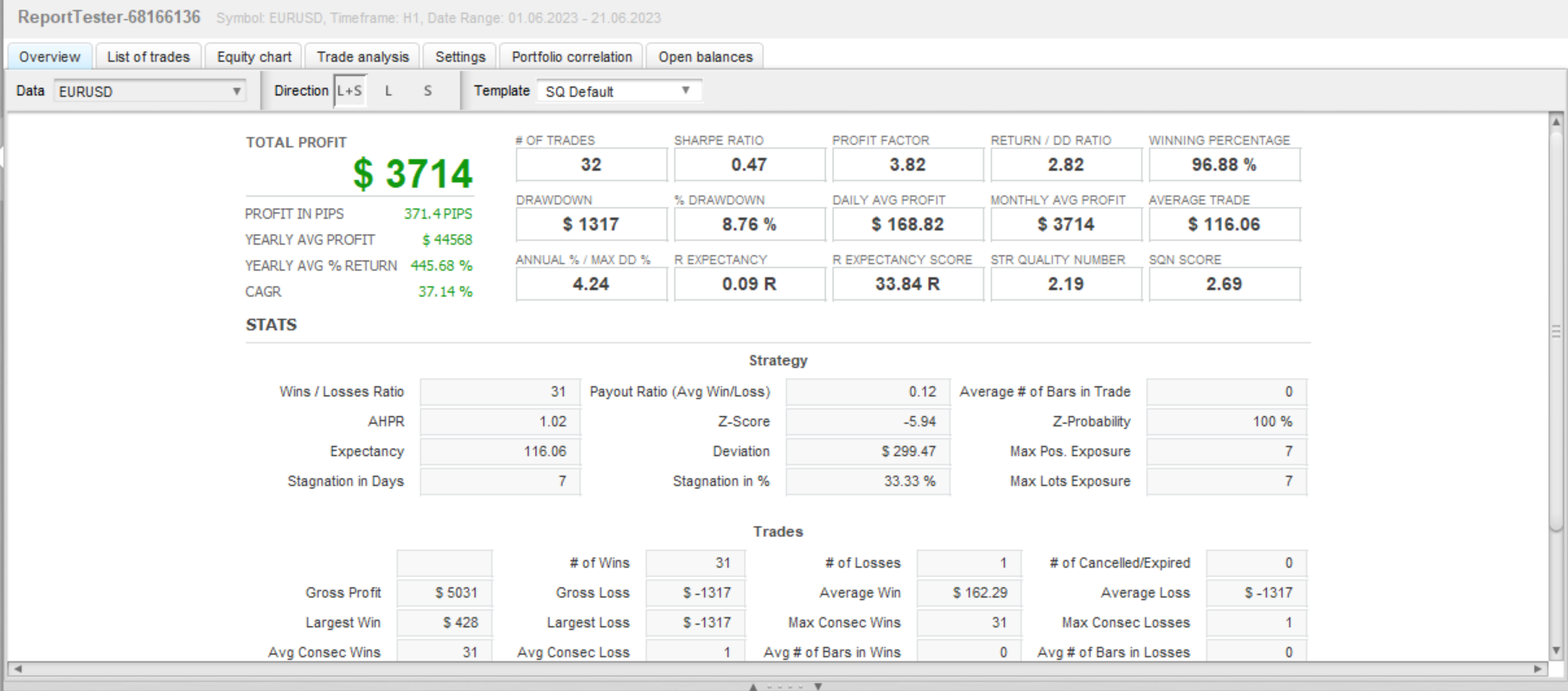Open the Overview tab
The width and height of the screenshot is (1568, 691).
pos(49,56)
